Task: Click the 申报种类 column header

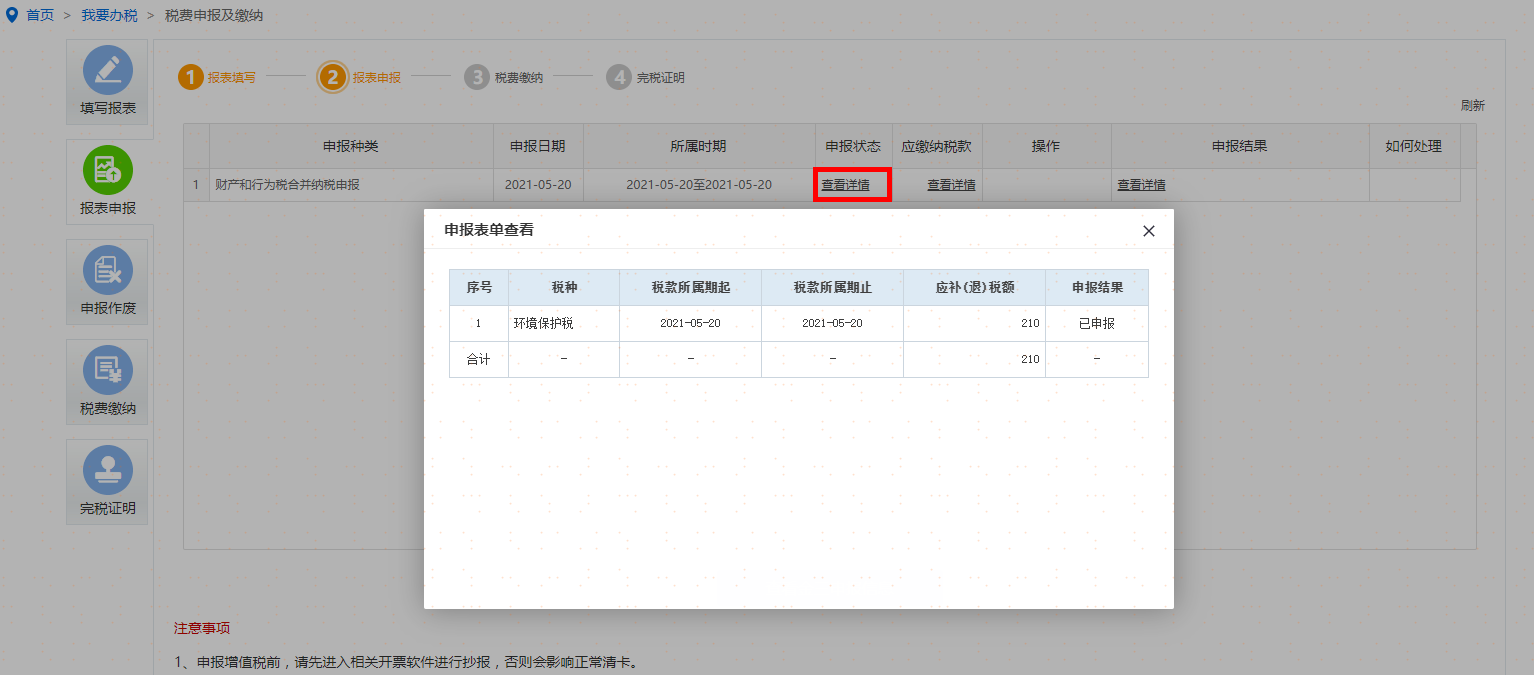Action: tap(351, 146)
